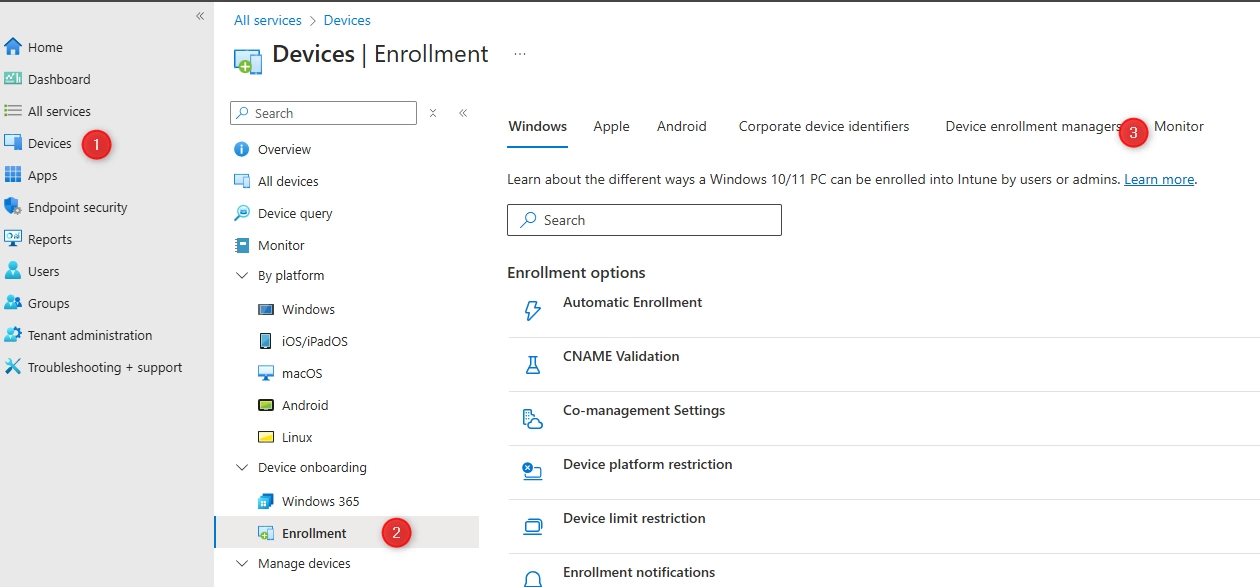1260x587 pixels.
Task: Click the Co-management Settings icon
Action: coord(533,419)
